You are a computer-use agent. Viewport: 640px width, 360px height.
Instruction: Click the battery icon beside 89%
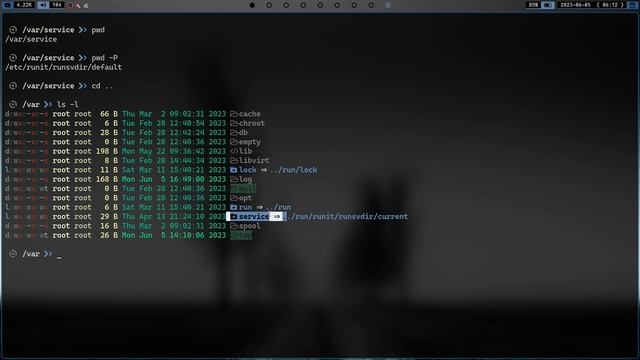pyautogui.click(x=548, y=5)
